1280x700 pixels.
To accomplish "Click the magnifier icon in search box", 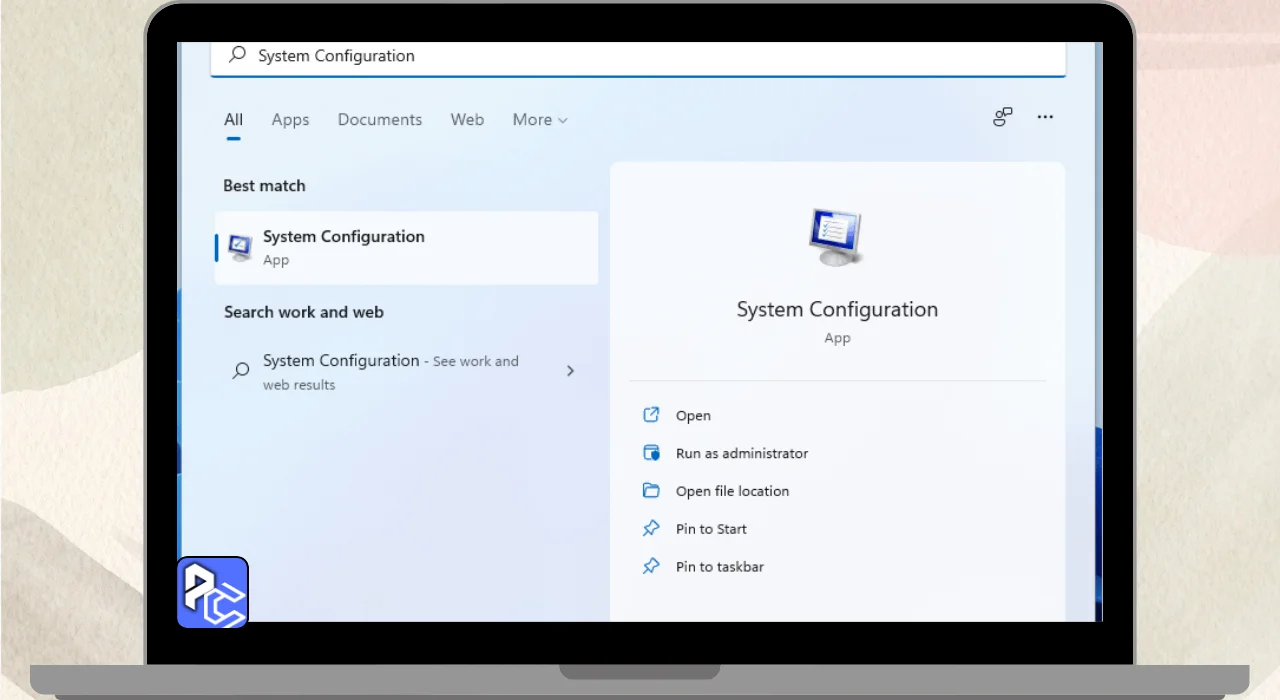I will pos(237,55).
